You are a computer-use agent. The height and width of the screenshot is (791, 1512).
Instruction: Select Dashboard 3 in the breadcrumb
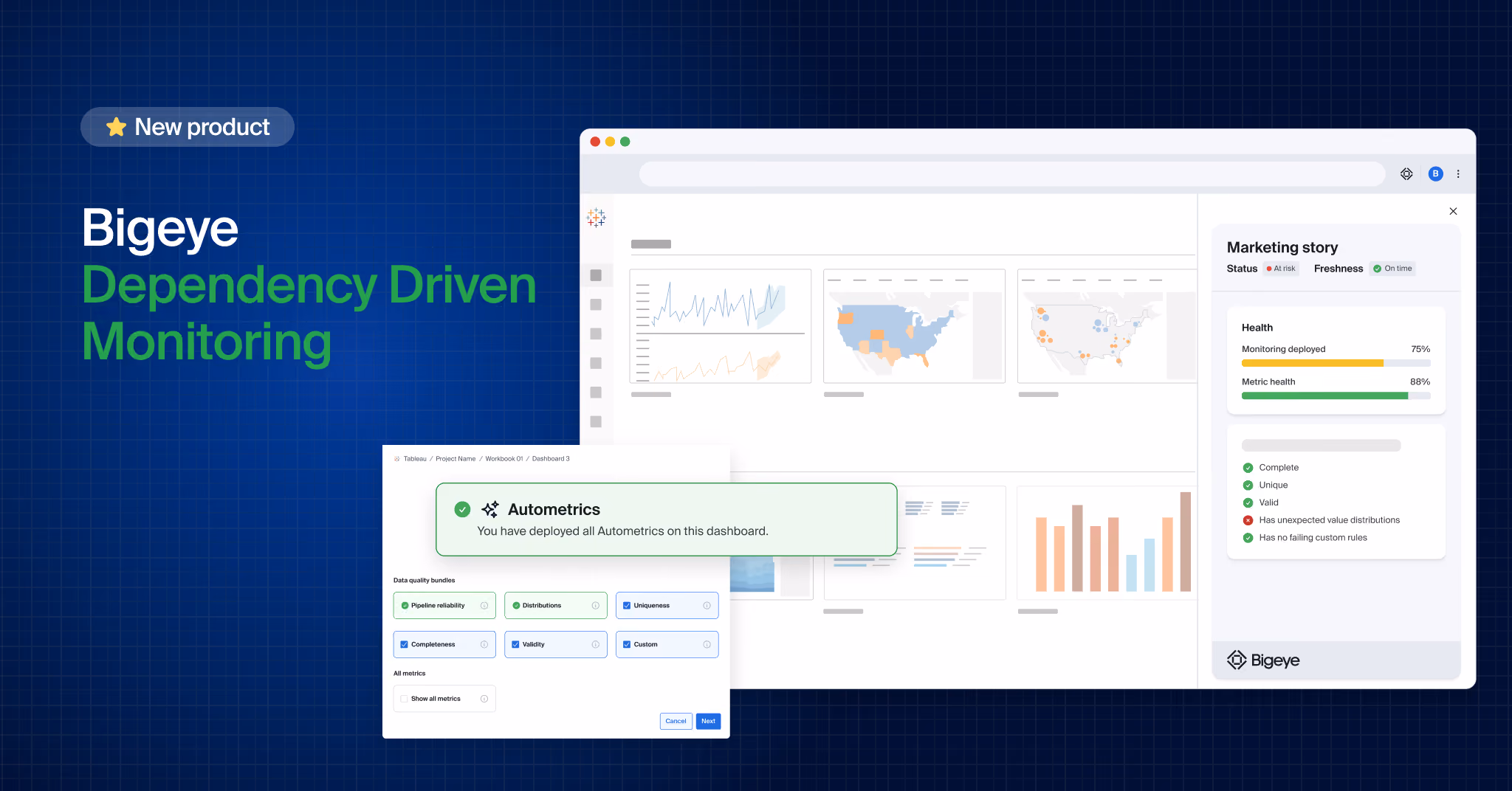coord(551,459)
